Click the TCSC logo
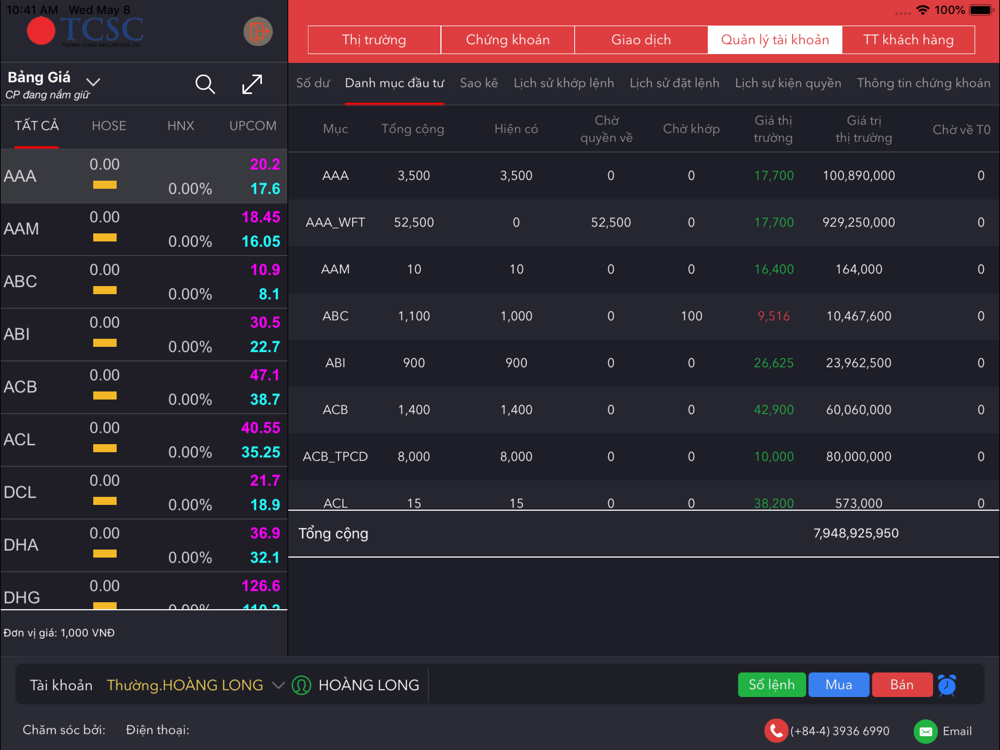This screenshot has height=750, width=1000. pos(85,31)
